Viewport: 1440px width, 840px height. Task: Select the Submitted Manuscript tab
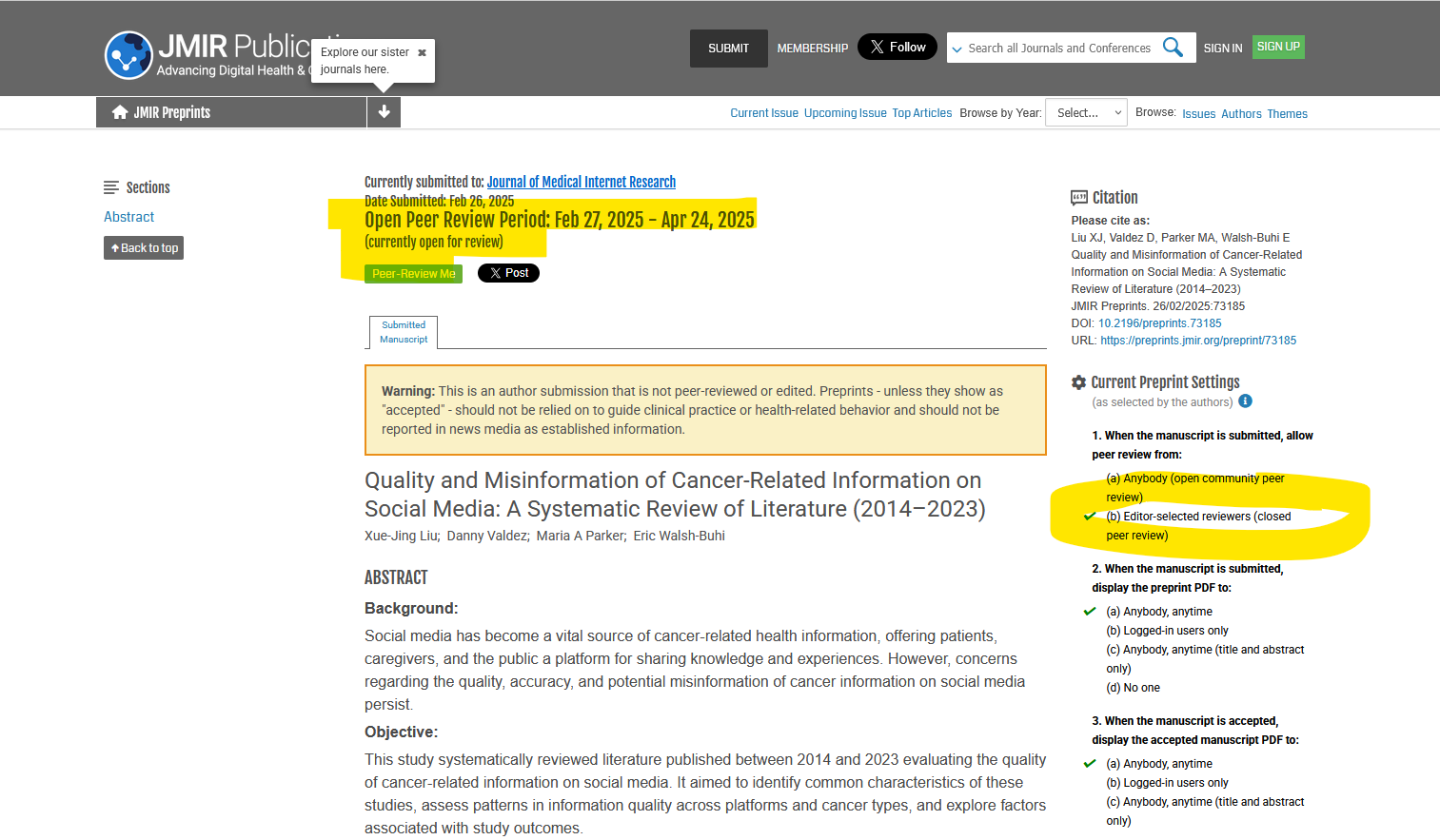coord(404,332)
